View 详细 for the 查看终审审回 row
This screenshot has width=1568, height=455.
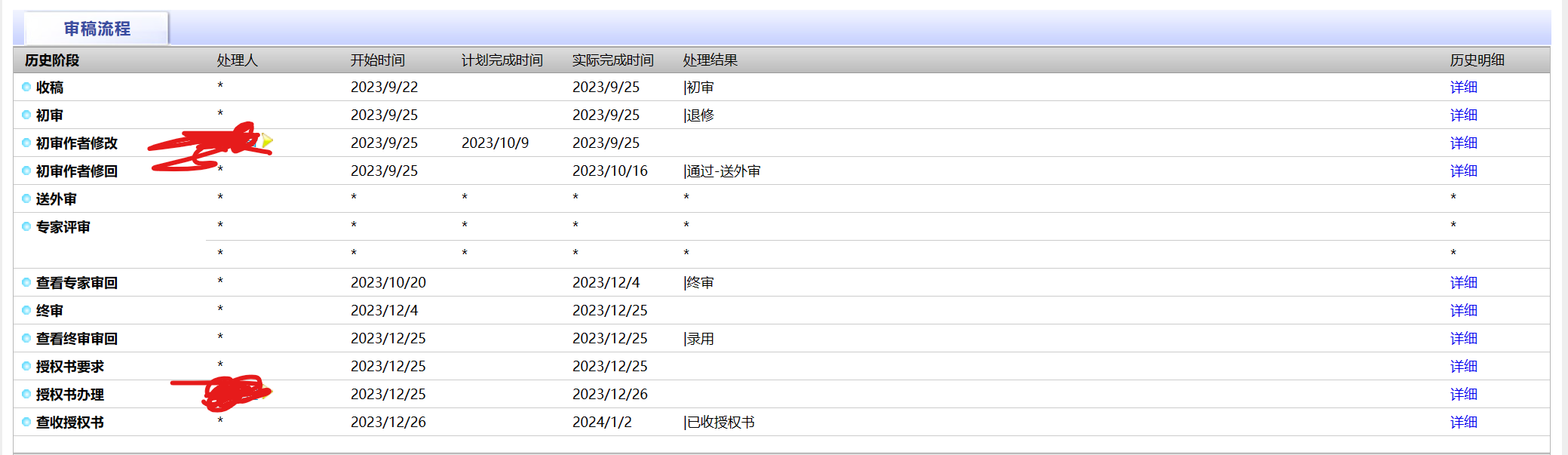pyautogui.click(x=1463, y=339)
